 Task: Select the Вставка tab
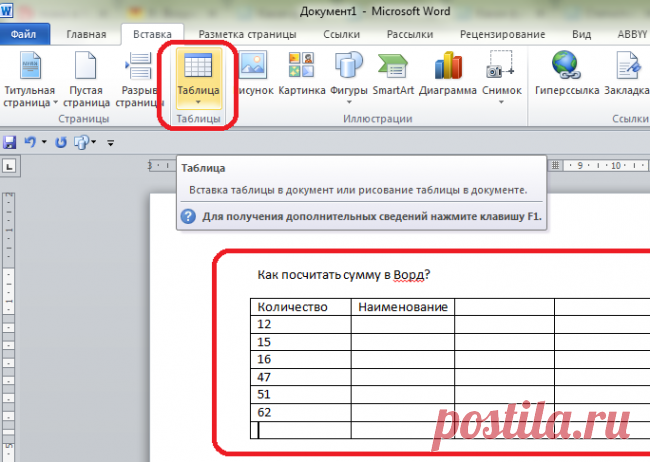152,34
